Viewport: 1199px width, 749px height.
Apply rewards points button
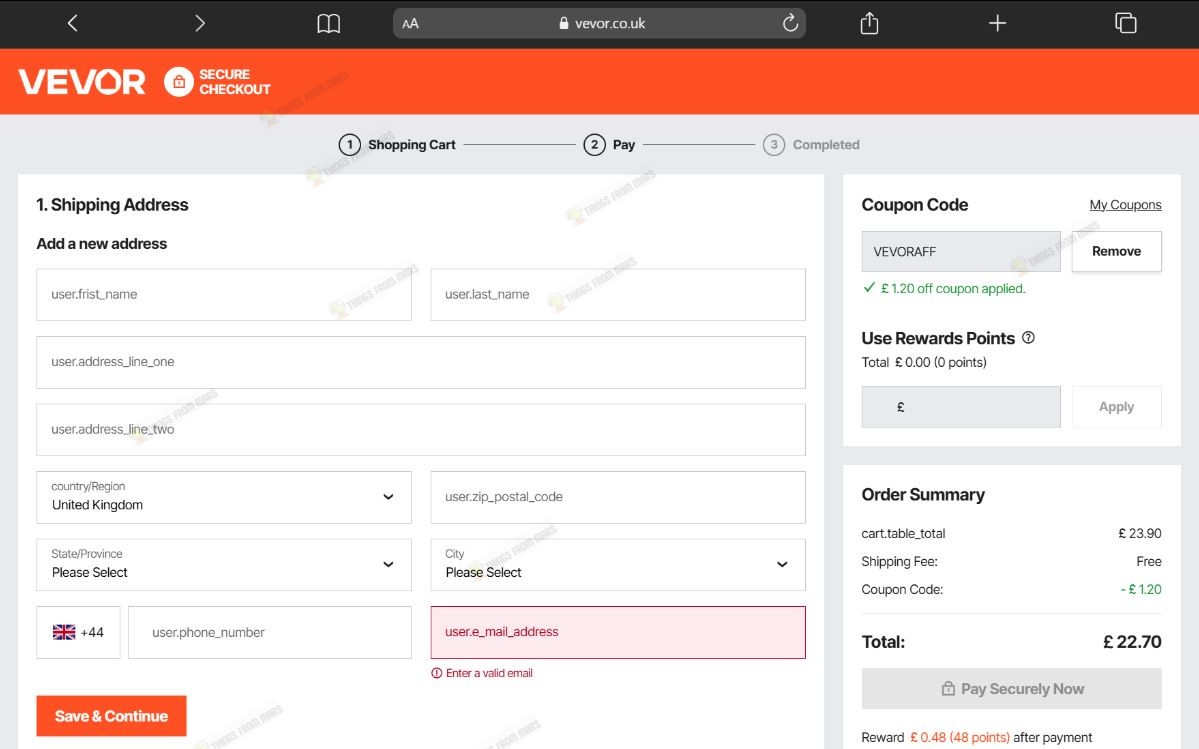point(1116,407)
